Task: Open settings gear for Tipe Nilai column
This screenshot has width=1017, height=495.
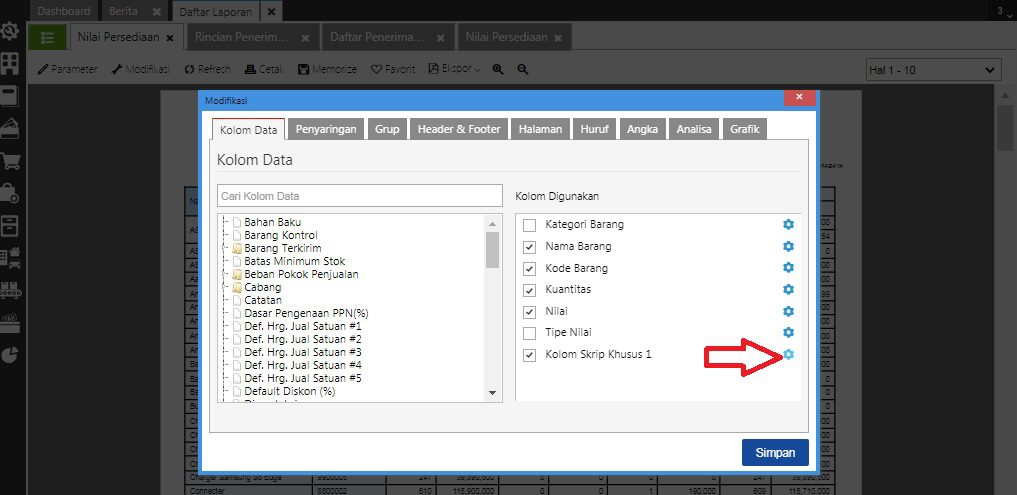Action: coord(788,332)
